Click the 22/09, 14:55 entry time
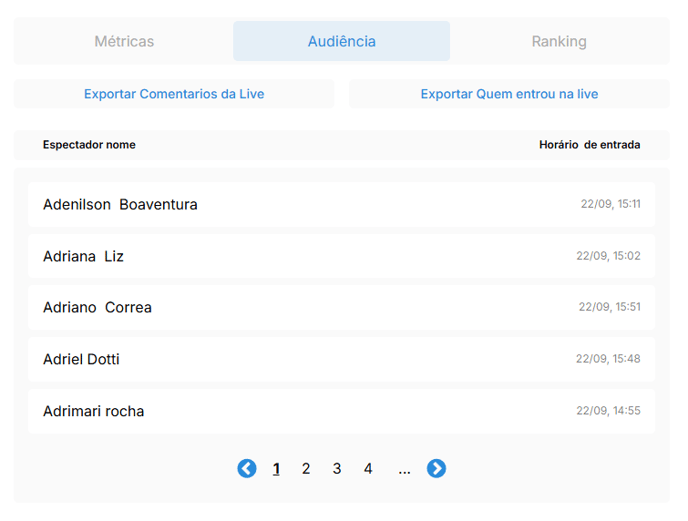The image size is (688, 521). pos(608,411)
